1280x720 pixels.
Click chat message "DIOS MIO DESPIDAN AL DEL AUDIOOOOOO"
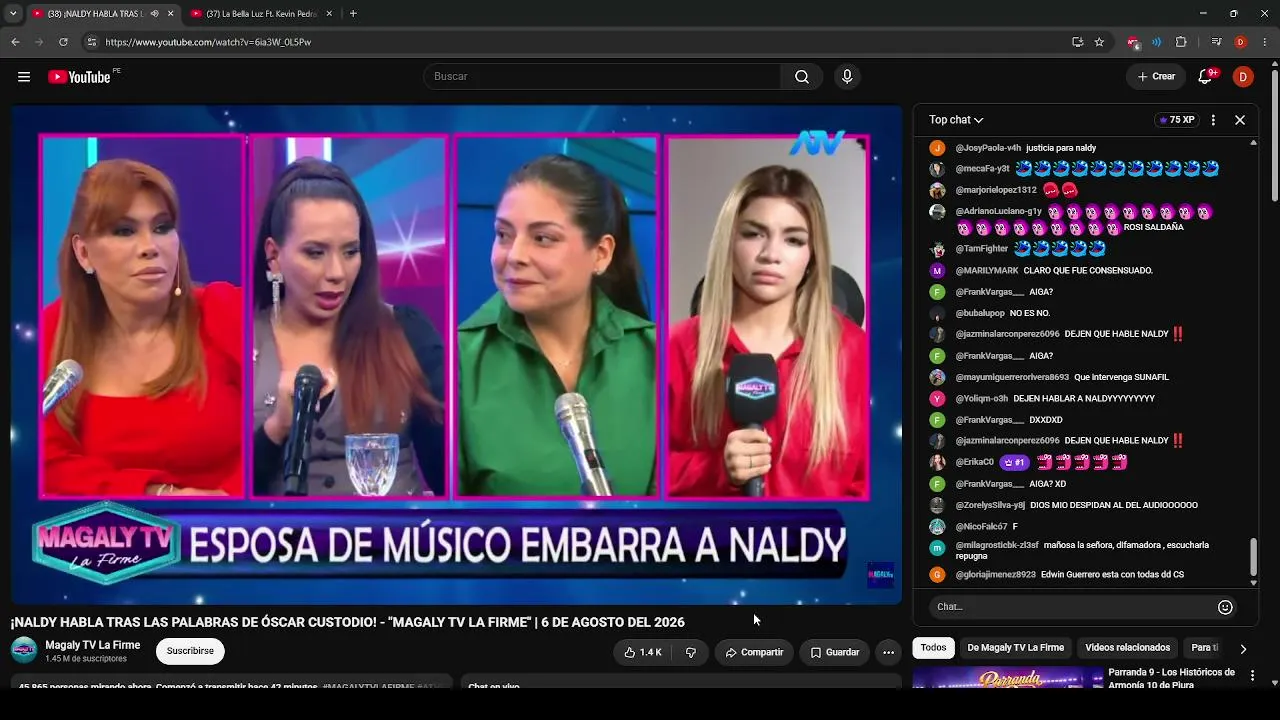(1113, 505)
